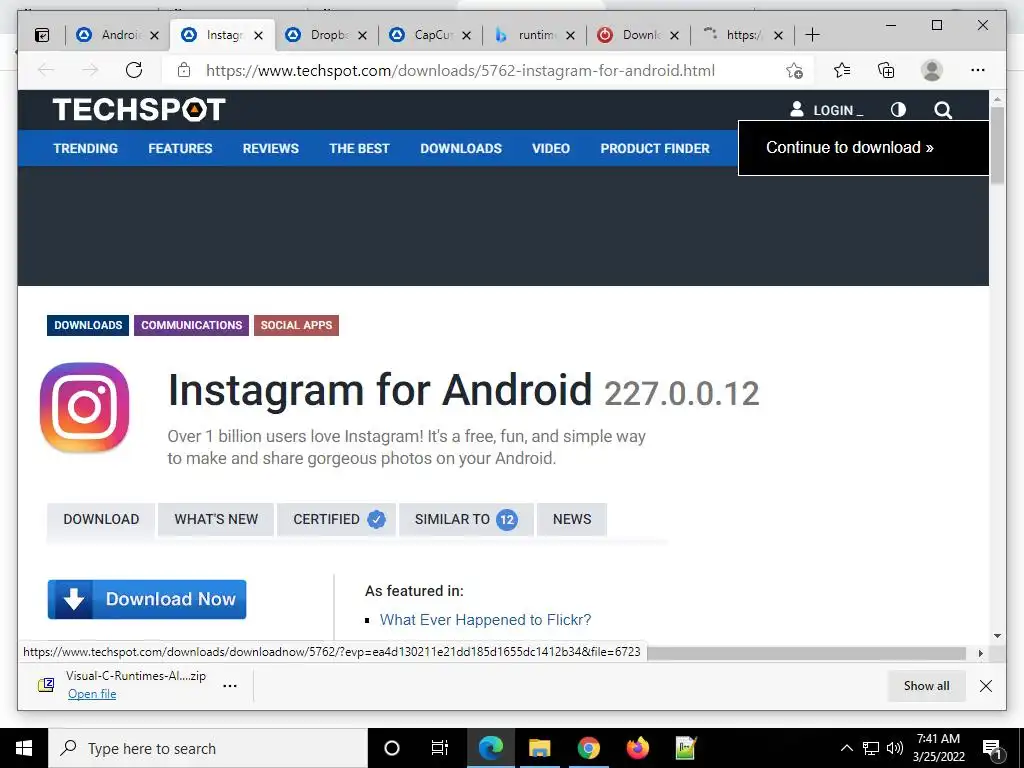Select the WHAT'S NEW tab
Image resolution: width=1024 pixels, height=768 pixels.
pyautogui.click(x=216, y=519)
